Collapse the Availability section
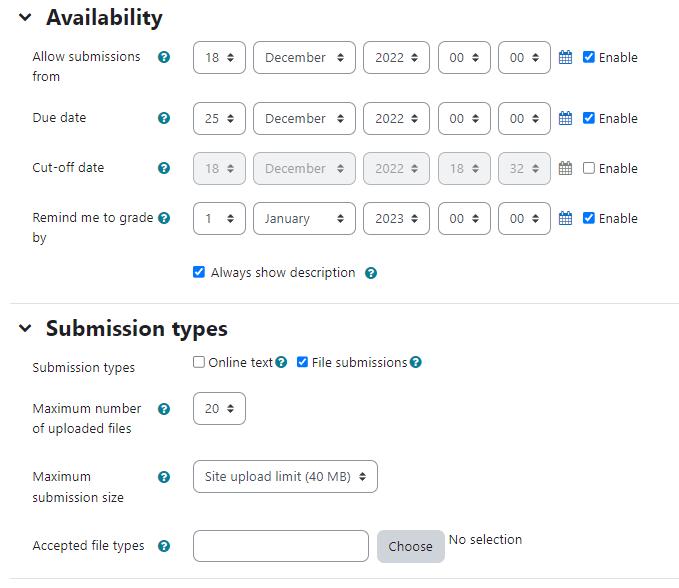679x588 pixels. [x=25, y=17]
